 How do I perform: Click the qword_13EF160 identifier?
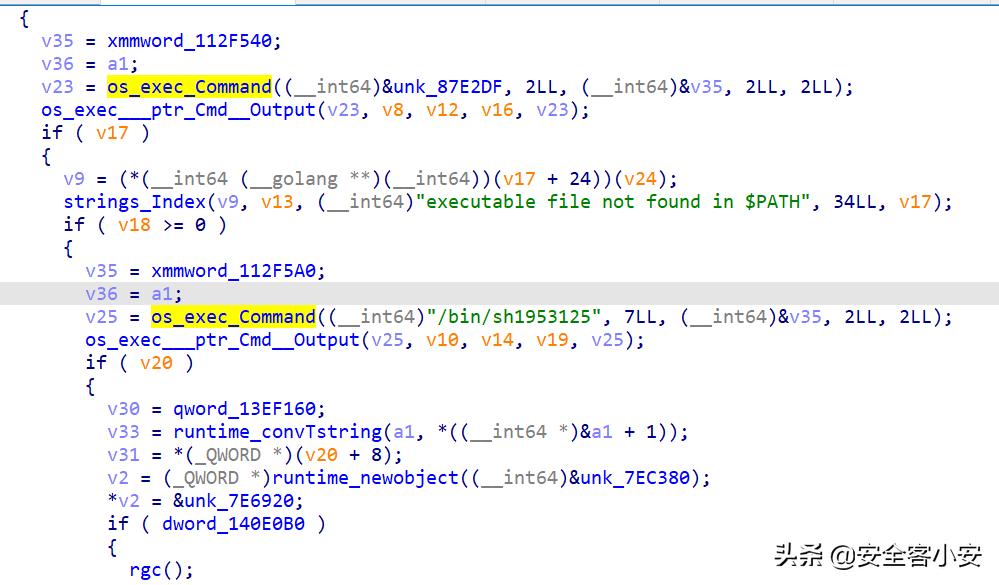tap(244, 408)
